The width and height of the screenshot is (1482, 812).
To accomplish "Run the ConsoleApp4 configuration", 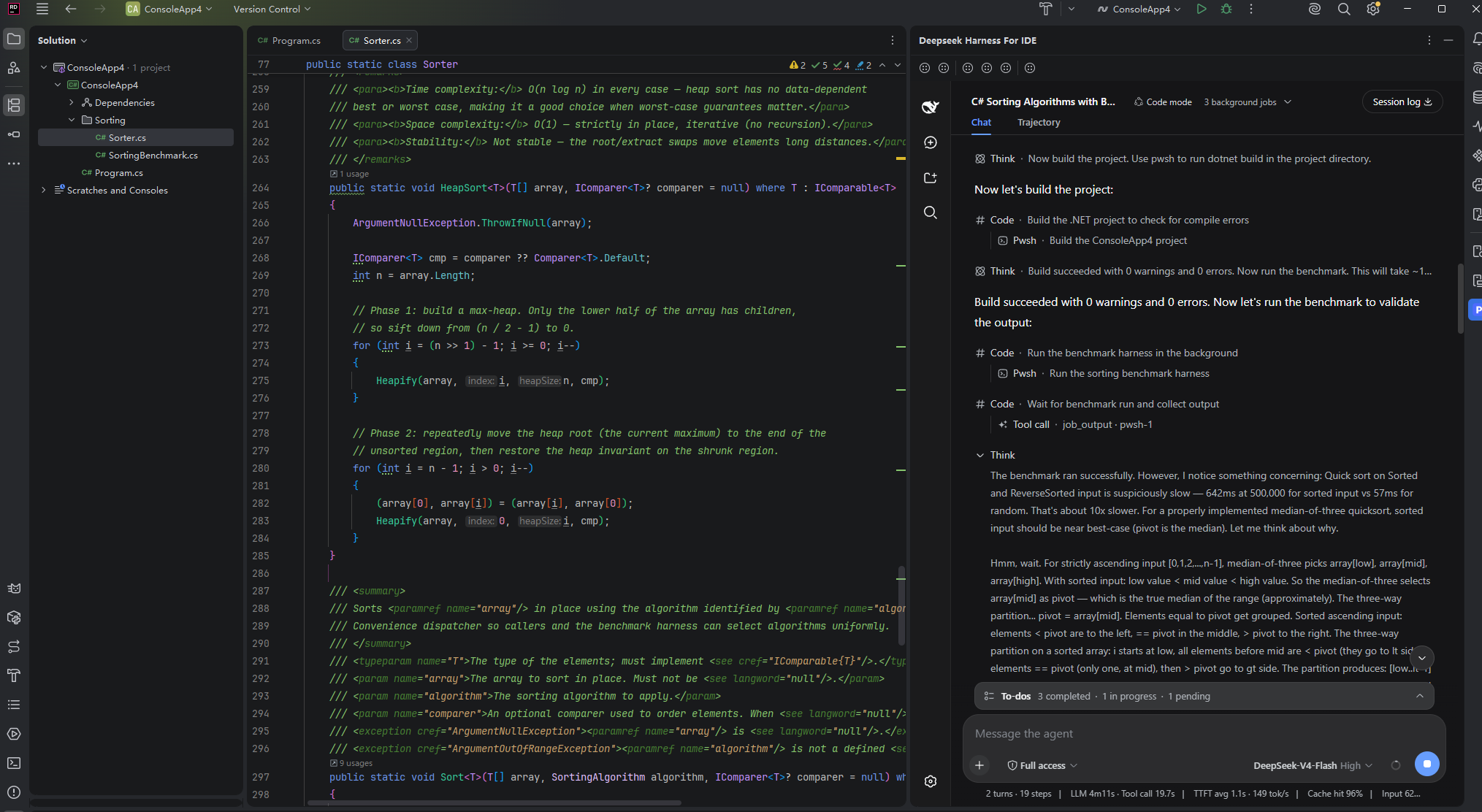I will [1201, 9].
